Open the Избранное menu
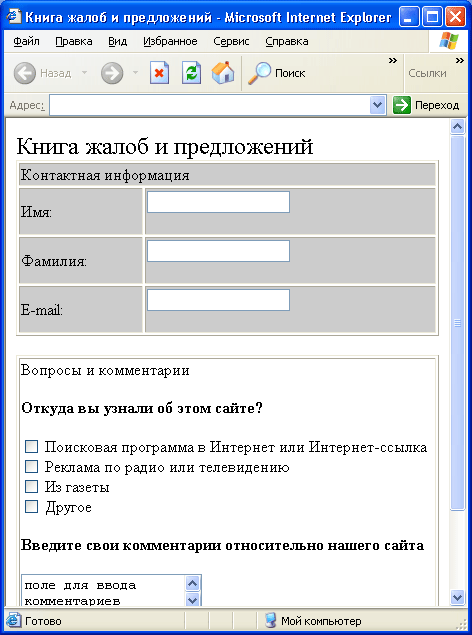 [x=170, y=41]
